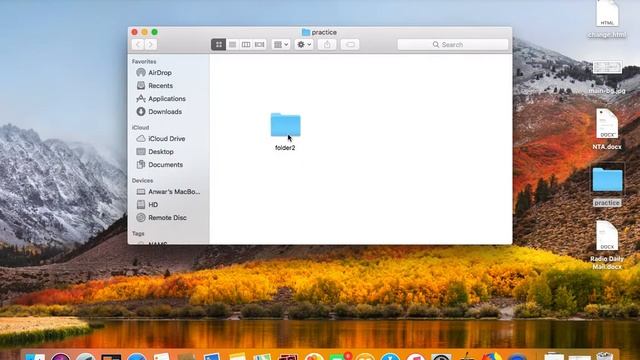640x360 pixels.
Task: Select NTA.docx file on desktop
Action: [x=607, y=124]
